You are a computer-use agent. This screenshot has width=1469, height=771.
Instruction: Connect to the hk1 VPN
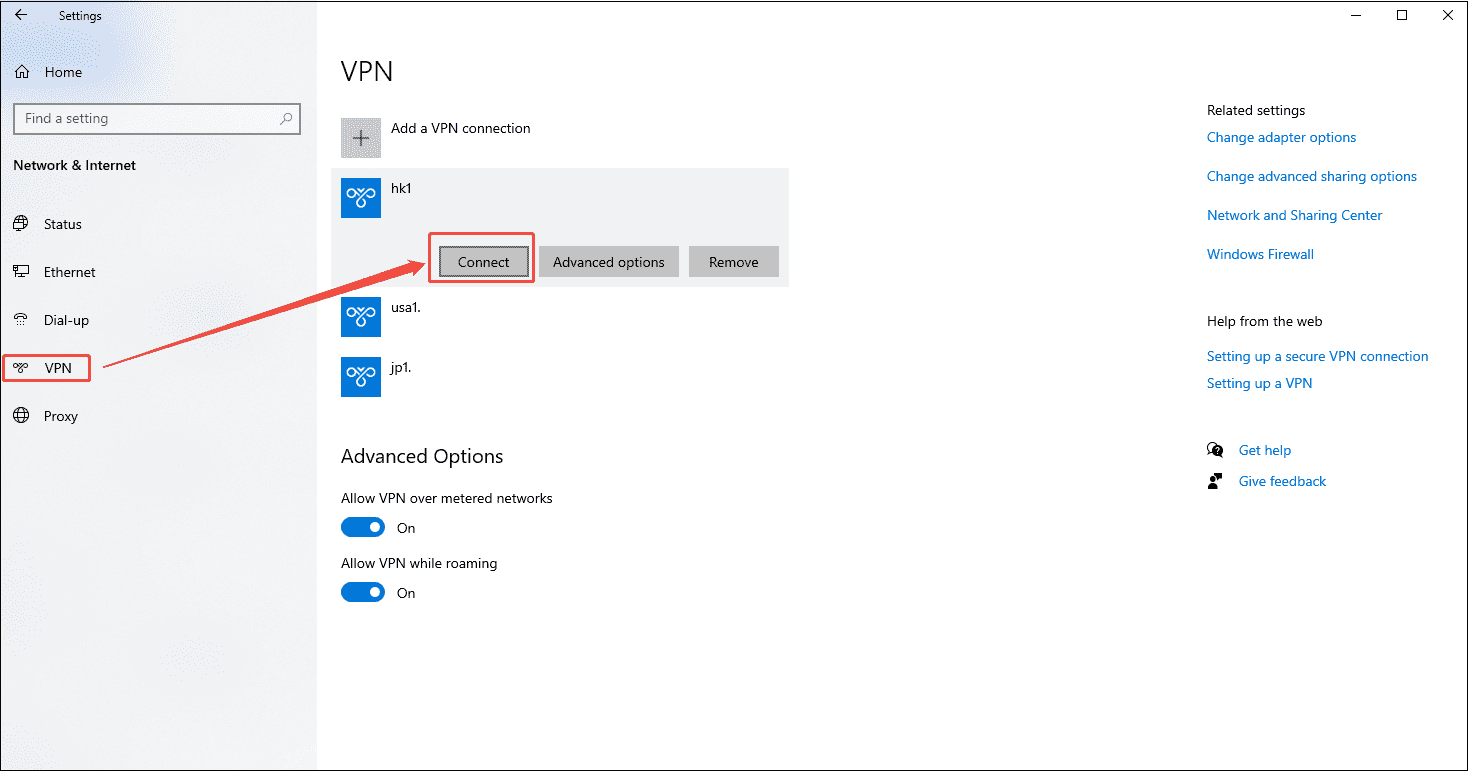pos(481,261)
